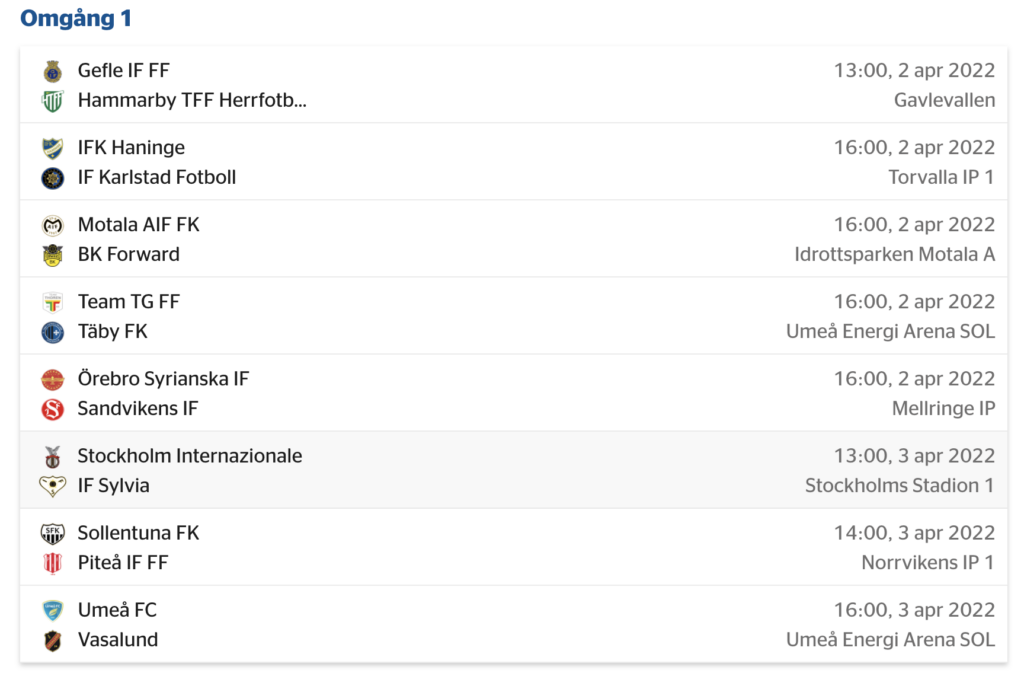Select the Piteå IF FF red striped crest
The image size is (1024, 689).
52,564
